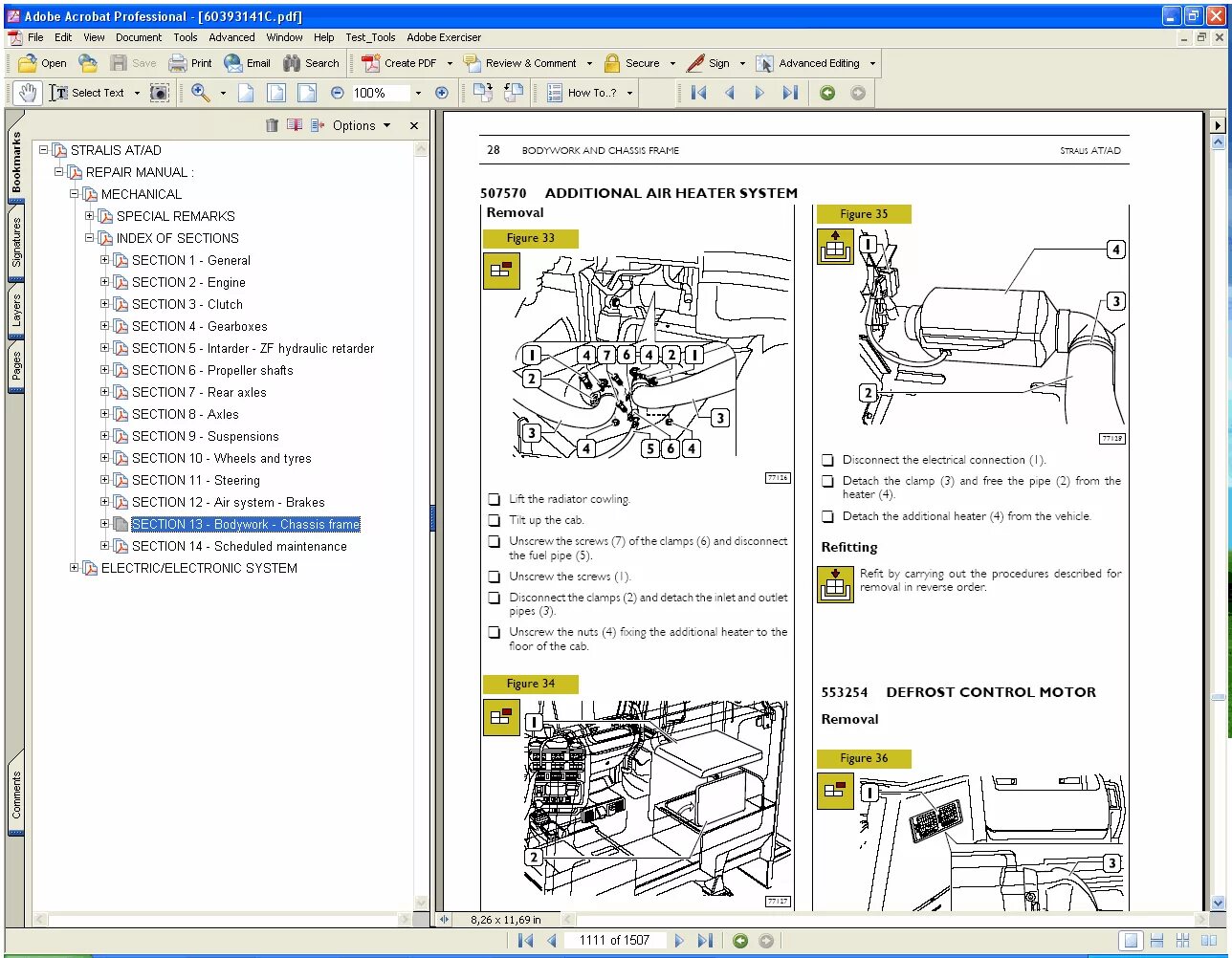Expand SECTION 5 - Intarder bookmark node
This screenshot has height=958, width=1232.
(105, 348)
